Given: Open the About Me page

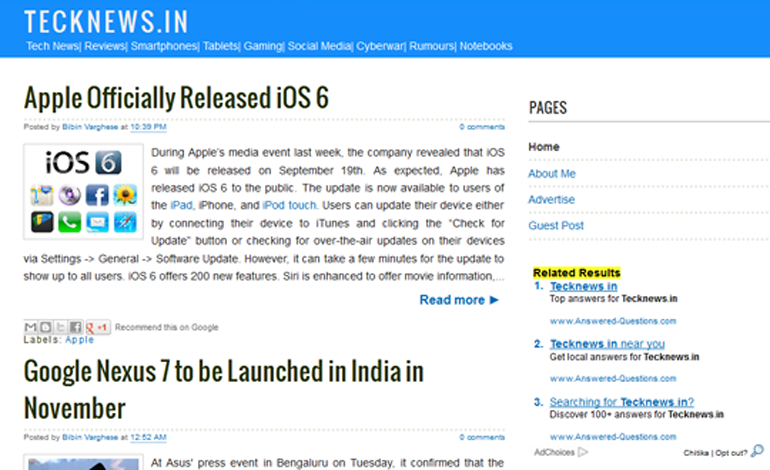Looking at the screenshot, I should pos(551,173).
